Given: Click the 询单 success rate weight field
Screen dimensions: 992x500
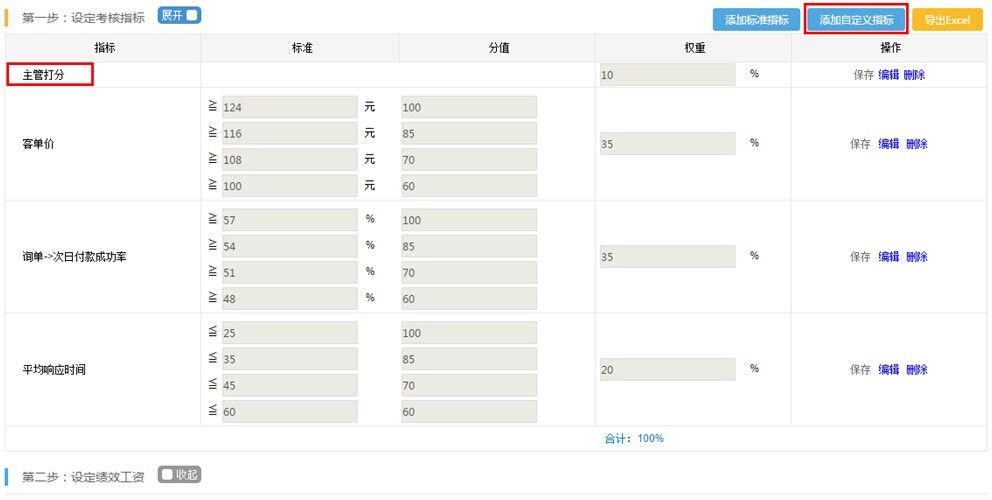Looking at the screenshot, I should (x=667, y=256).
